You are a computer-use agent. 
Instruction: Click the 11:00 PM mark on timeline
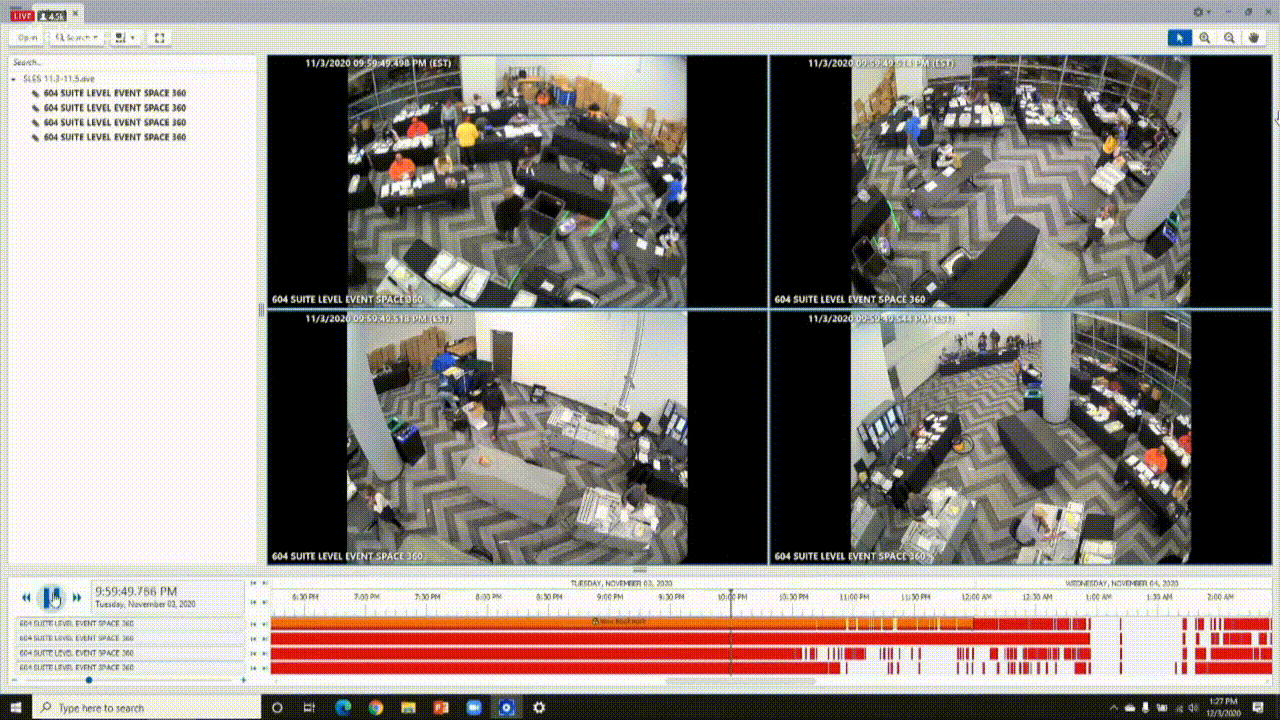(853, 597)
